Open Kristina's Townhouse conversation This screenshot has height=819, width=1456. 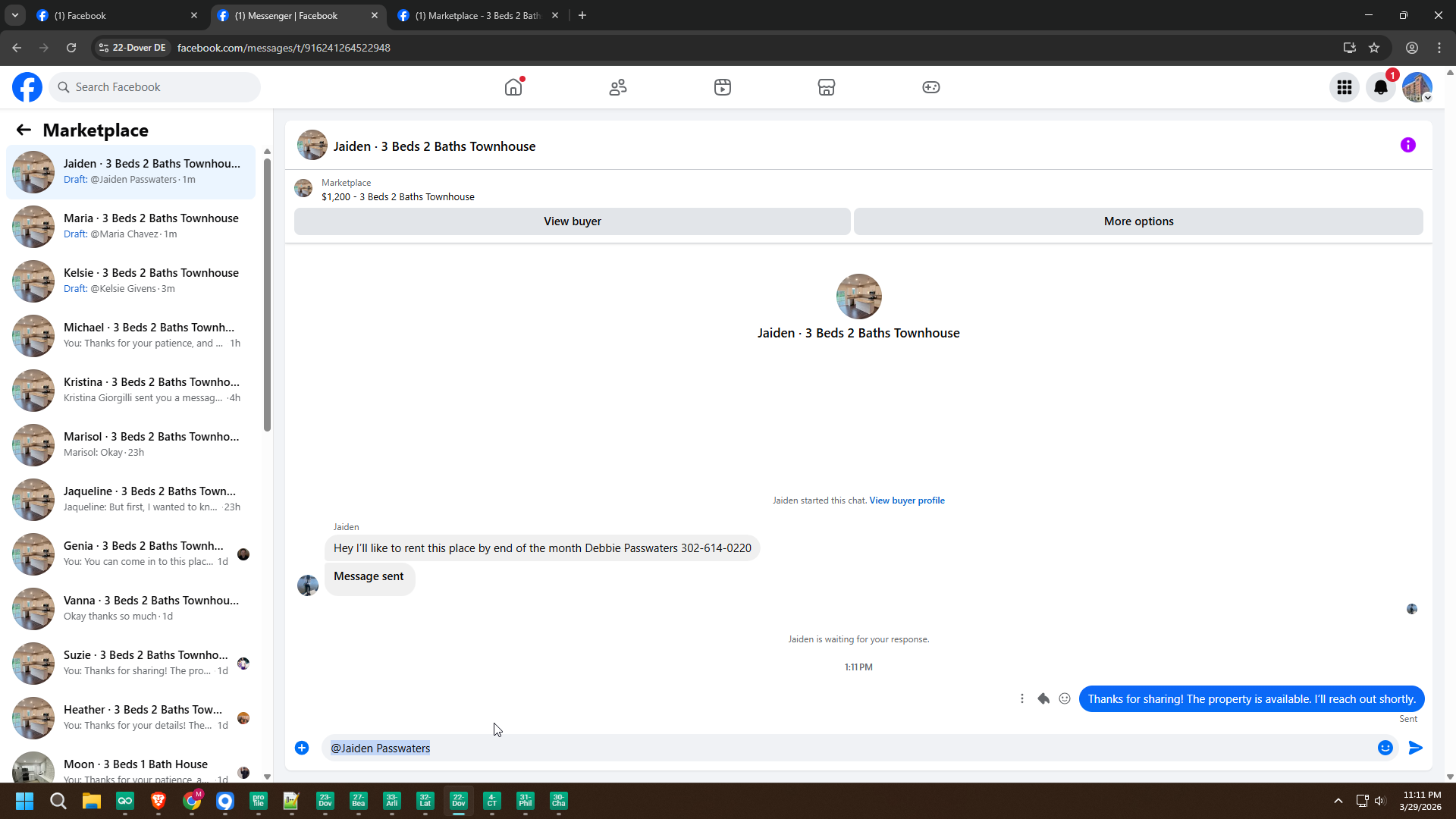click(x=131, y=391)
